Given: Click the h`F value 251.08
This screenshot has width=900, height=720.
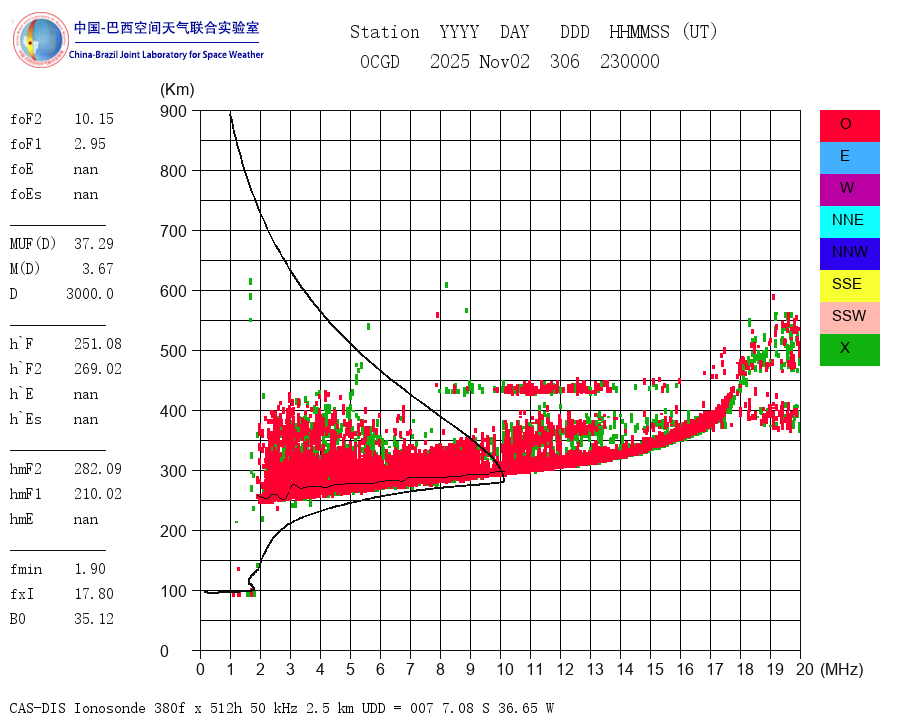Looking at the screenshot, I should (98, 344).
